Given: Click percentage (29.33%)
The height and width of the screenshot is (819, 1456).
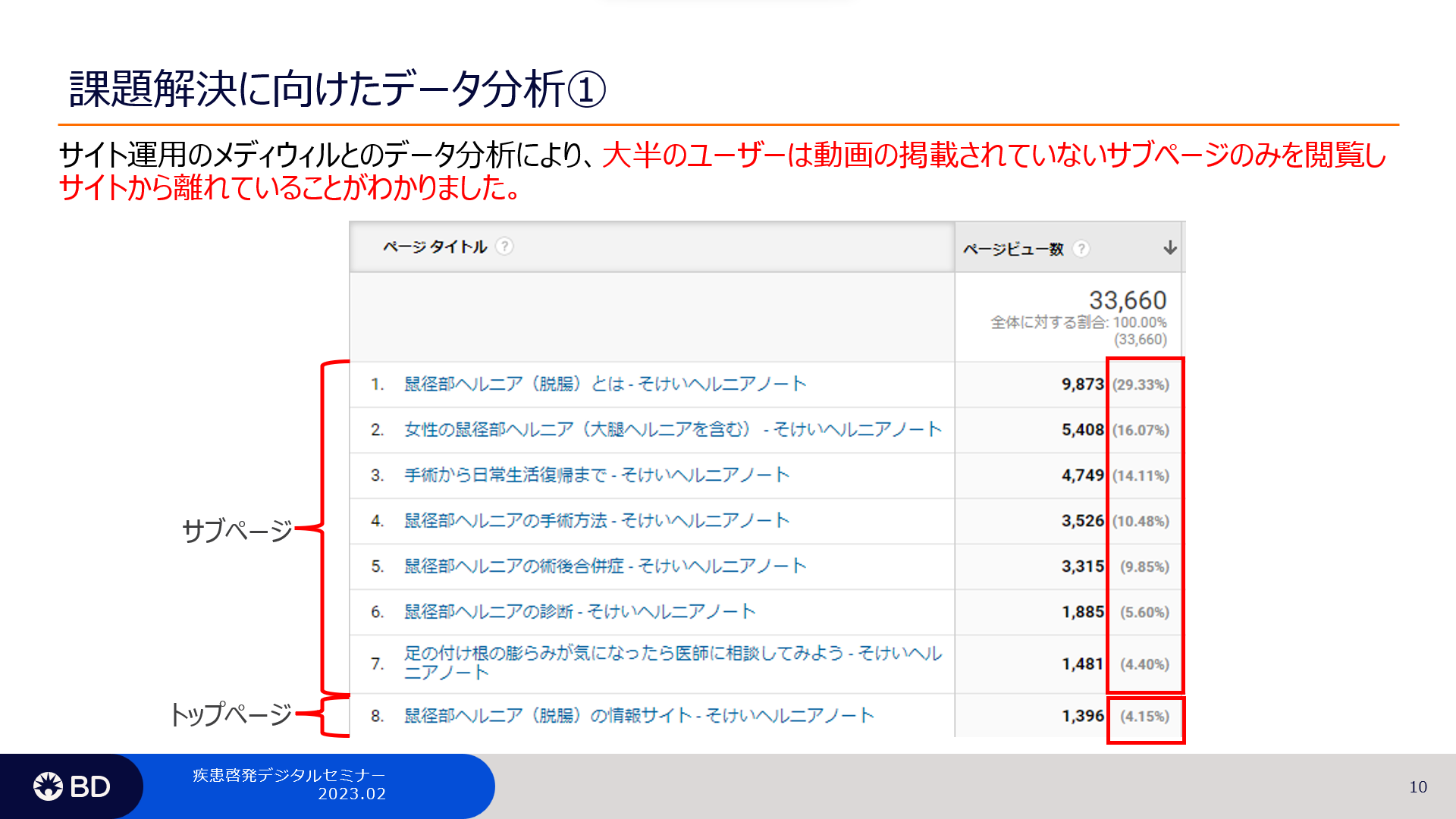Looking at the screenshot, I should coord(1141,384).
